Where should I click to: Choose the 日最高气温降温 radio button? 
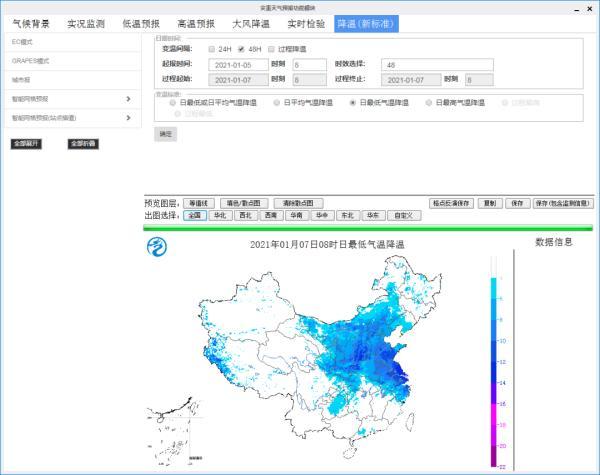430,102
